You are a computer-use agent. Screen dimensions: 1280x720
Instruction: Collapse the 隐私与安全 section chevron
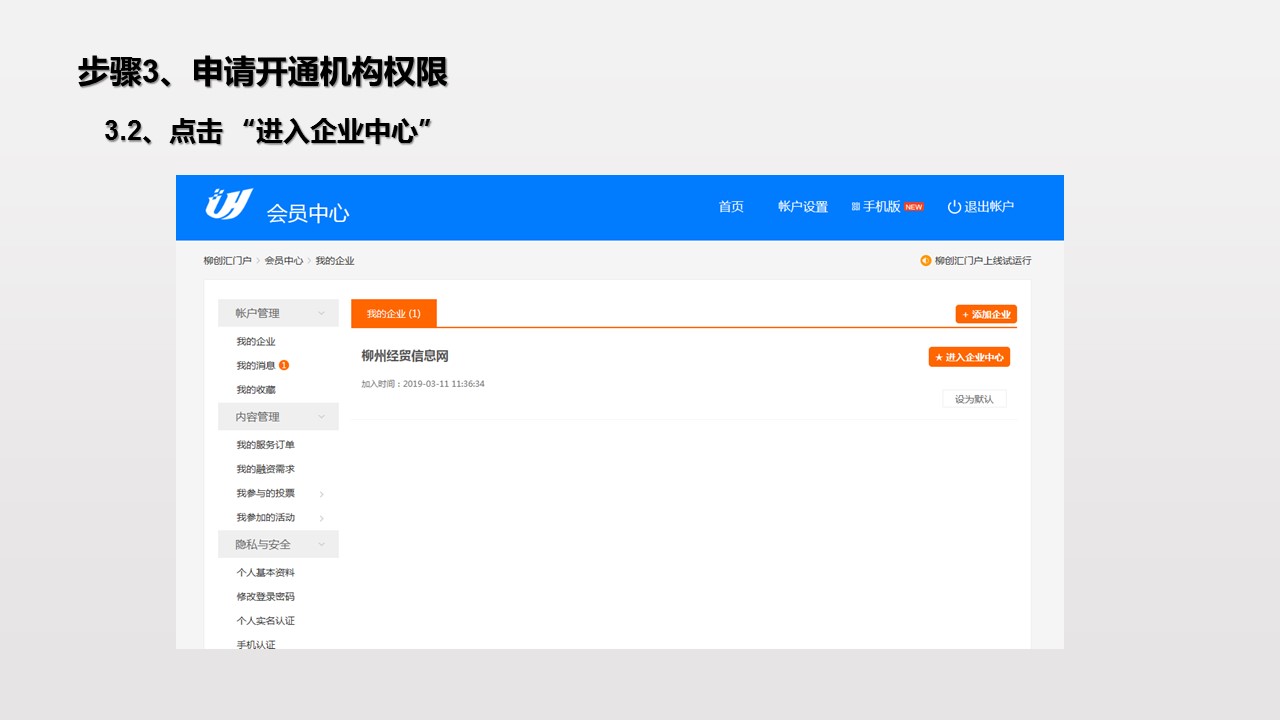[322, 544]
